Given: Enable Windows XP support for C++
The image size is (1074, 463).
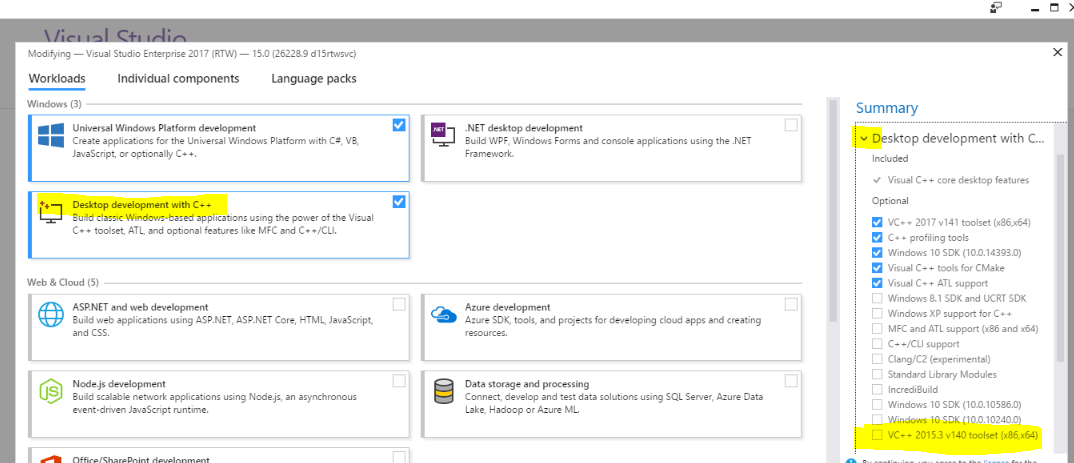Looking at the screenshot, I should click(x=877, y=314).
